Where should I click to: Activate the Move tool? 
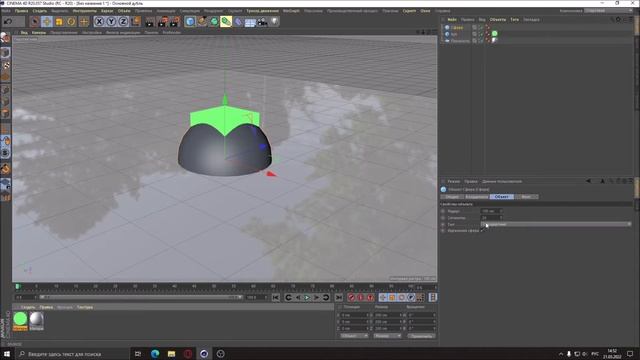coord(47,21)
